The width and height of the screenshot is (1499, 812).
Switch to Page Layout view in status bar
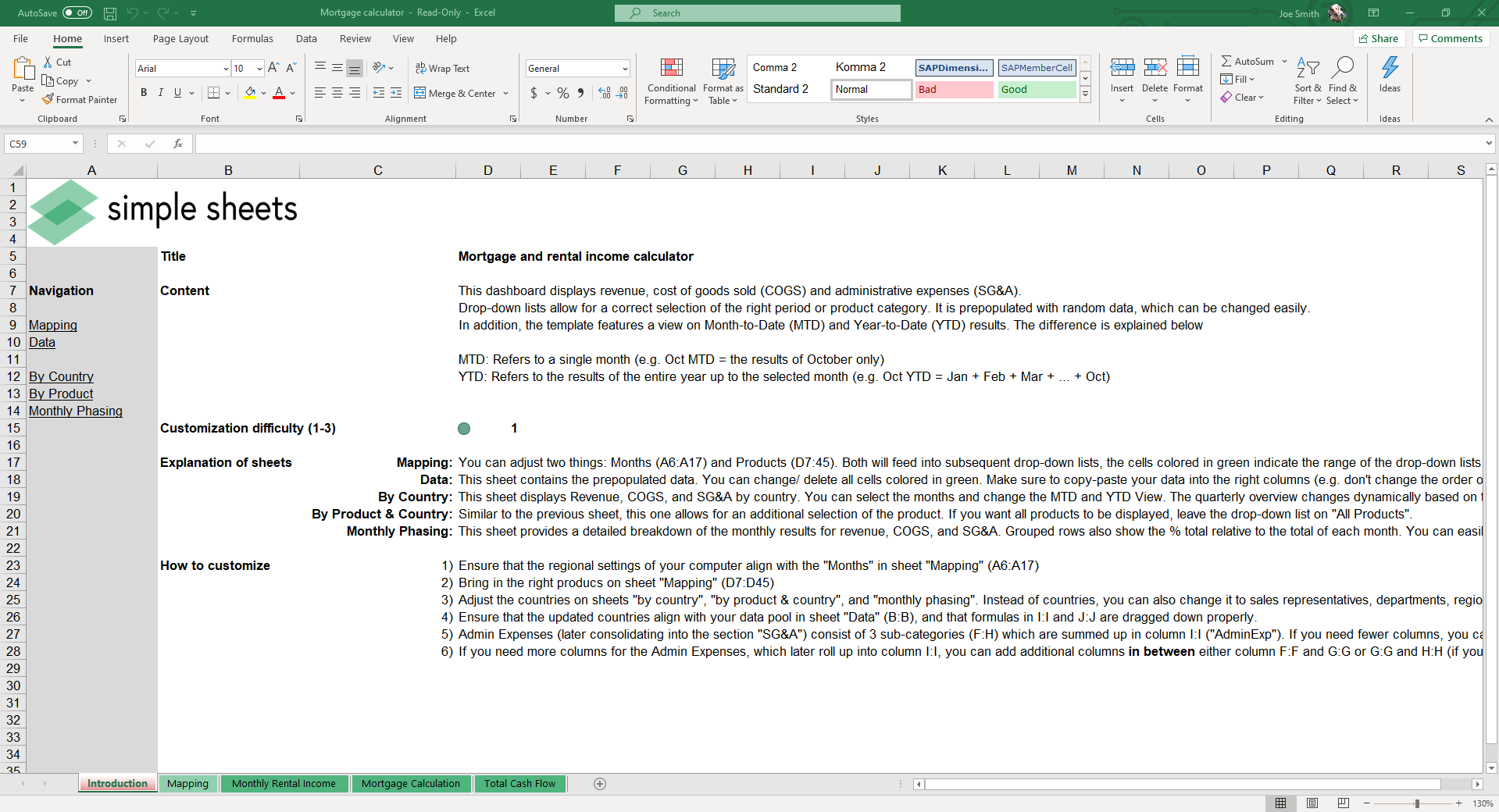coord(1312,803)
